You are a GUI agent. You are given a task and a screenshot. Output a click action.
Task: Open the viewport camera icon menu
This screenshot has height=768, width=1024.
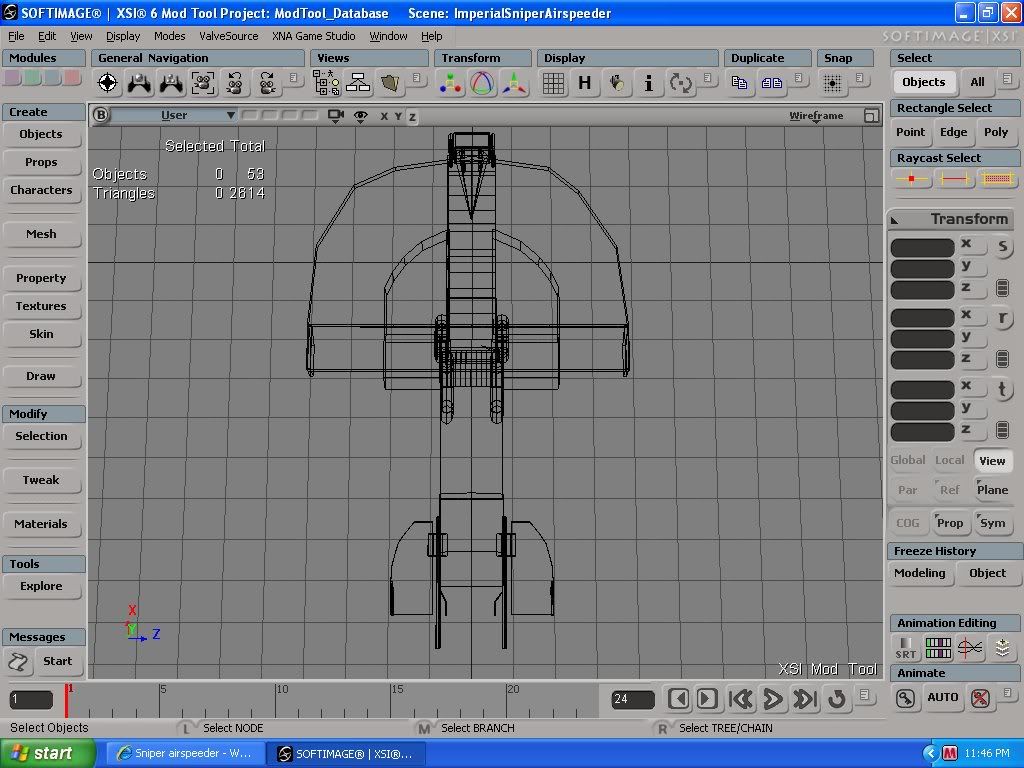pyautogui.click(x=336, y=116)
